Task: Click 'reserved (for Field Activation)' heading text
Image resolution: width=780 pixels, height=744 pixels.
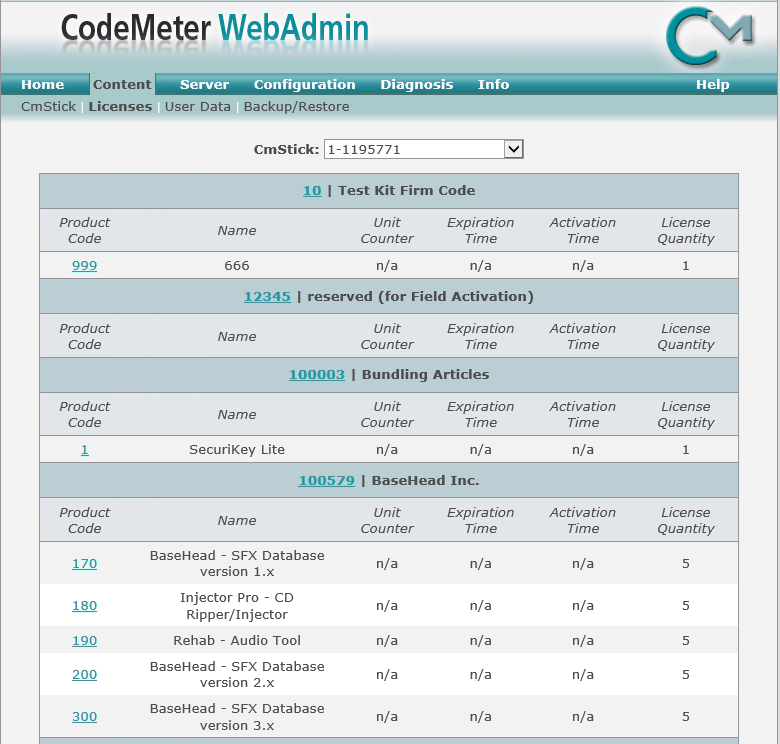Action: 420,296
